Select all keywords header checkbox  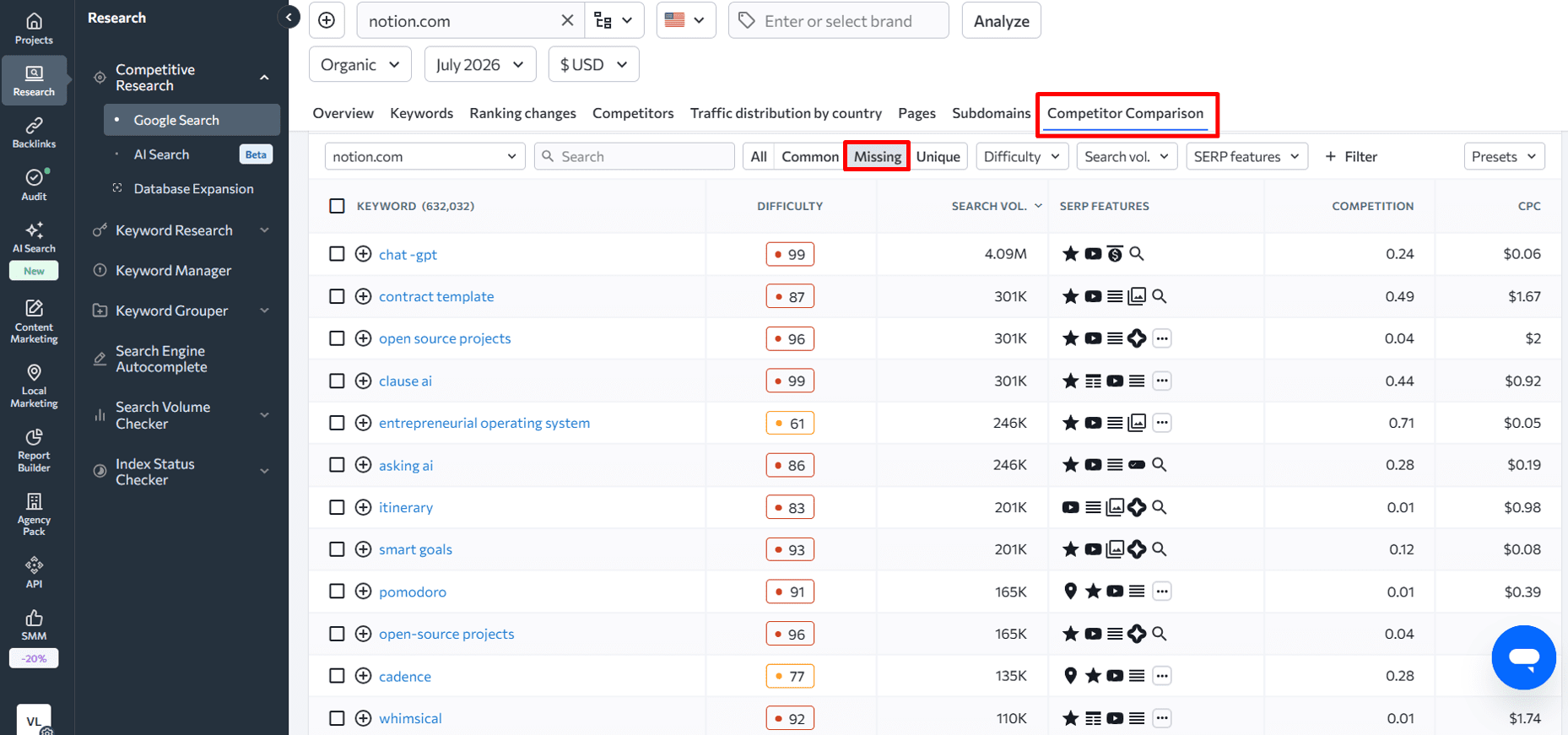tap(337, 206)
